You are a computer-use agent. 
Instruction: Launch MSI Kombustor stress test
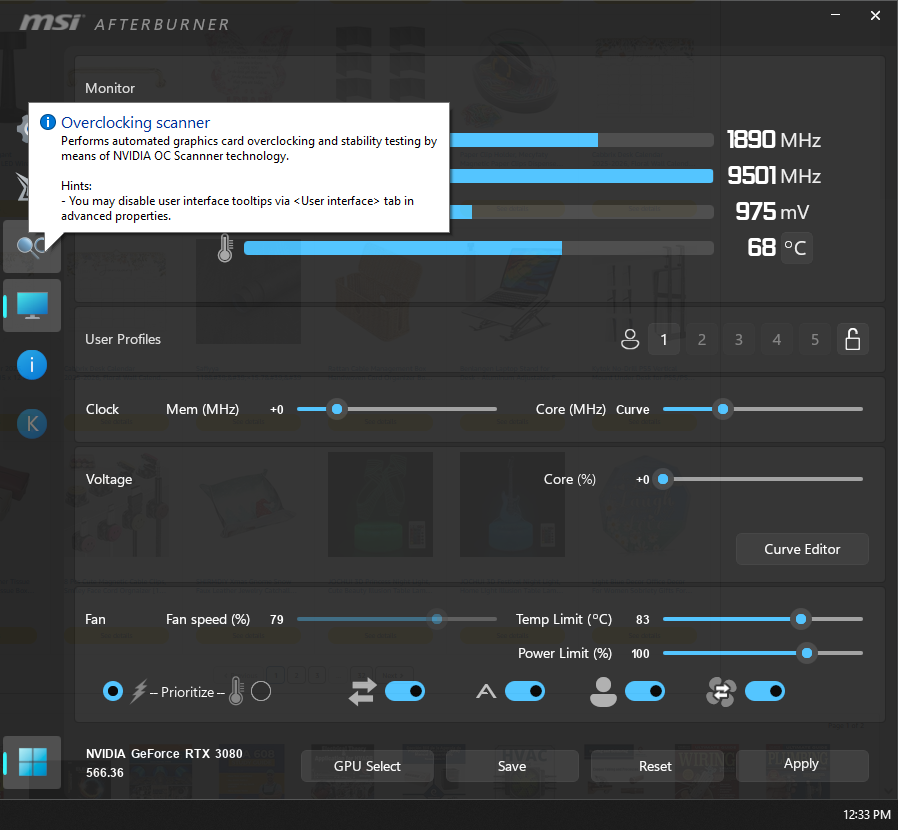click(x=31, y=423)
